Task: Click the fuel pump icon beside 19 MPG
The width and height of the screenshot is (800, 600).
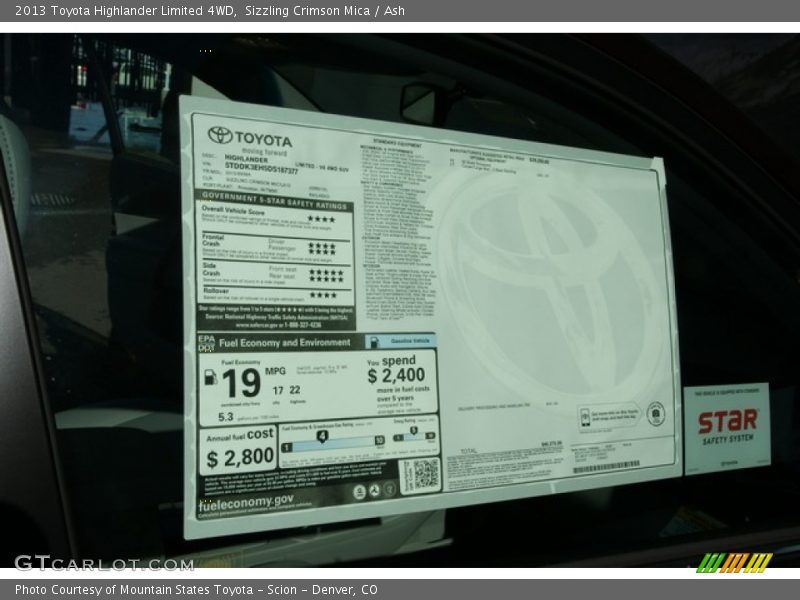Action: pyautogui.click(x=211, y=377)
